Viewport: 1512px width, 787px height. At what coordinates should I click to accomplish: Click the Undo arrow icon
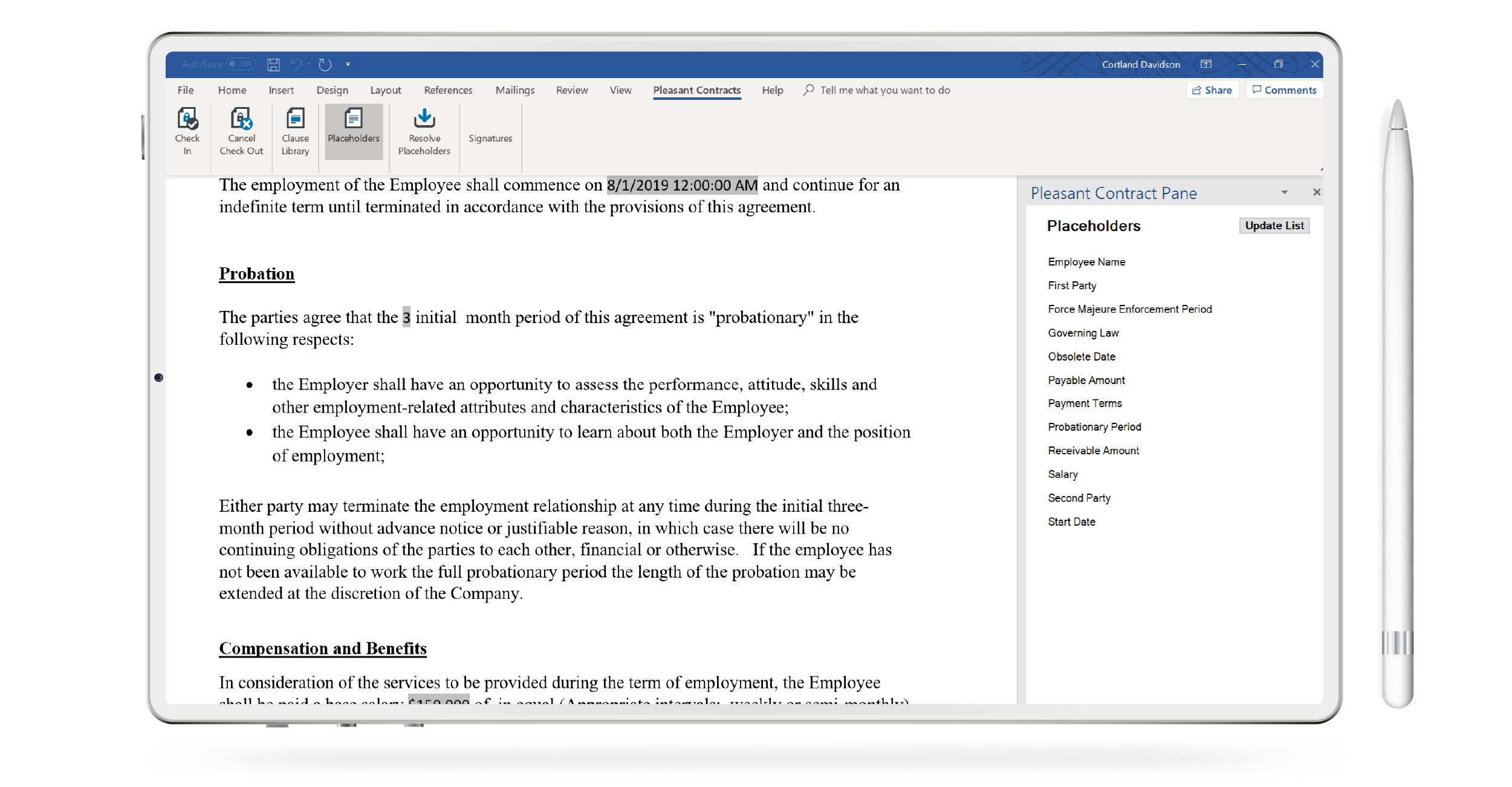point(296,64)
